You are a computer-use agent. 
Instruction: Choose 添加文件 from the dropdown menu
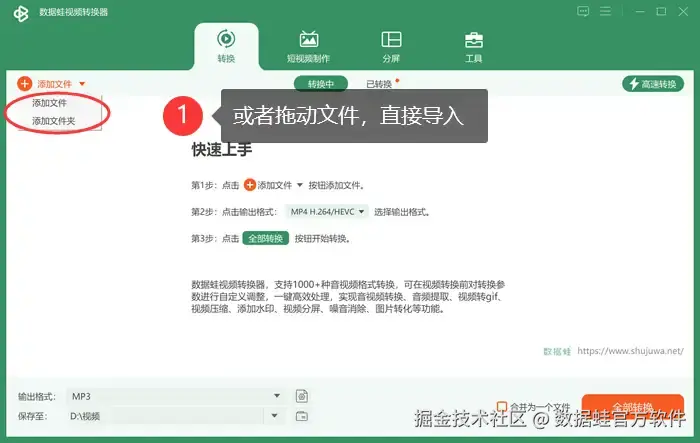click(49, 103)
